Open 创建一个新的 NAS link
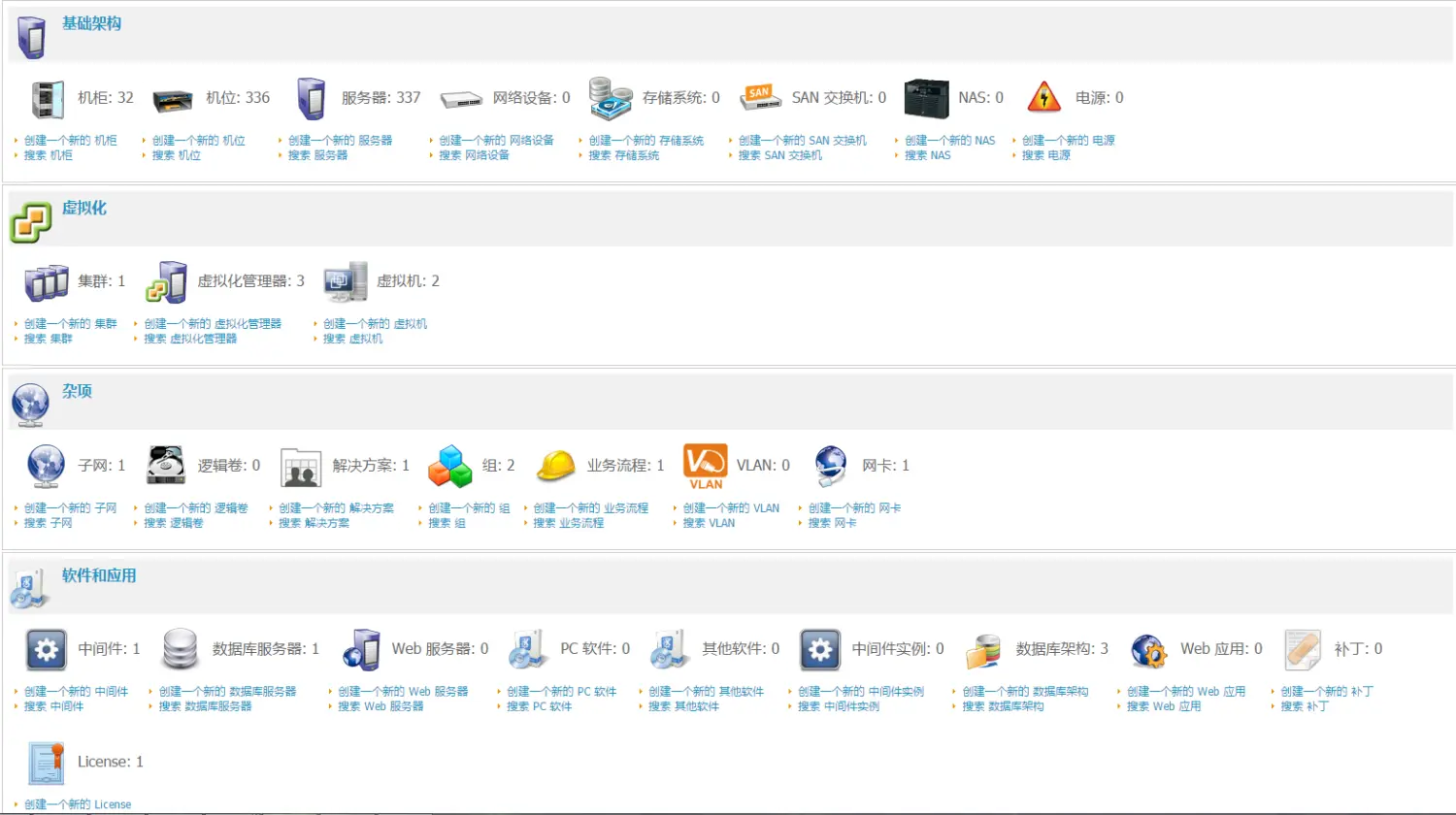 [x=950, y=141]
